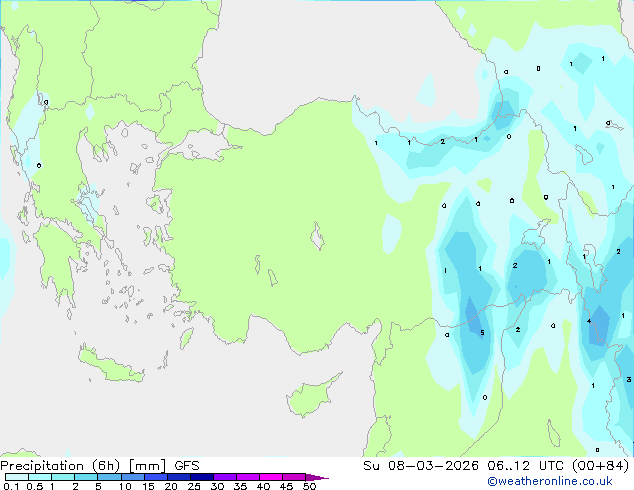
Task: Select the 25–30 mm legend swatch
Action: [x=201, y=477]
